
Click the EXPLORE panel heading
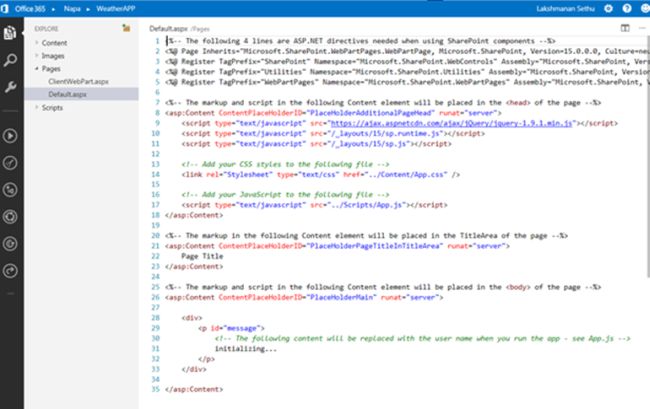point(46,29)
